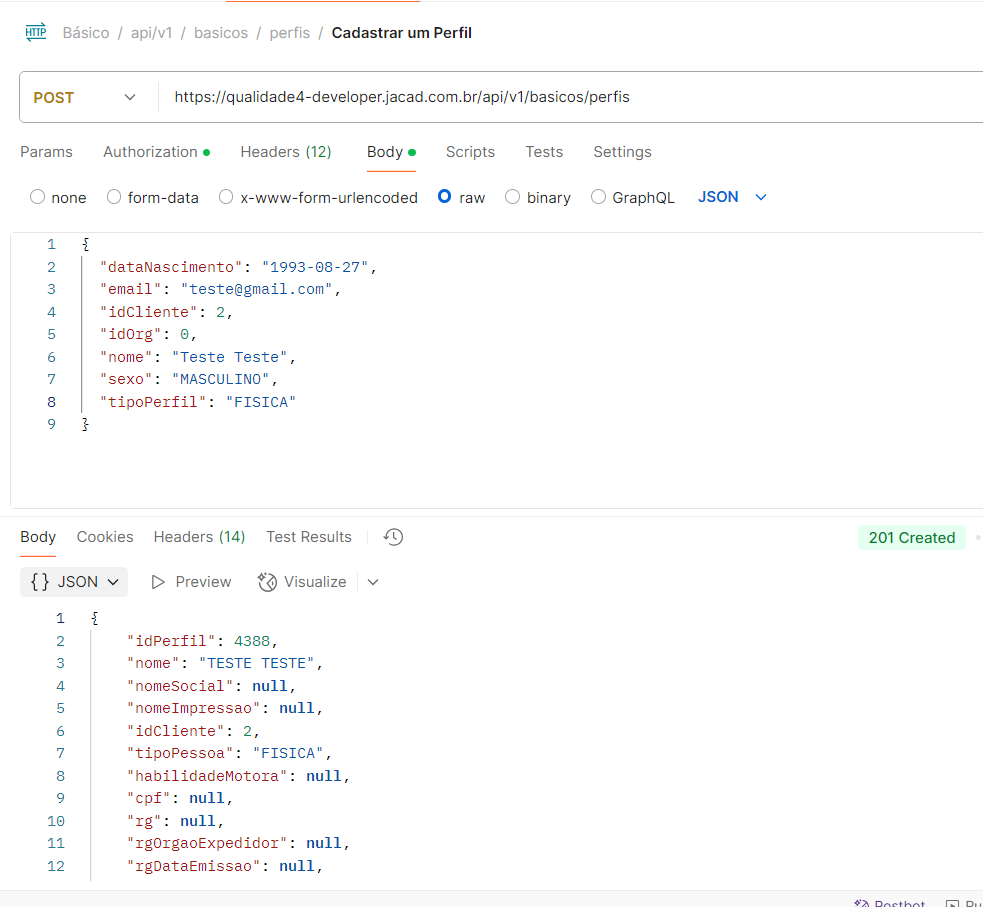Select the request Body tab
This screenshot has width=983, height=907.
[391, 152]
